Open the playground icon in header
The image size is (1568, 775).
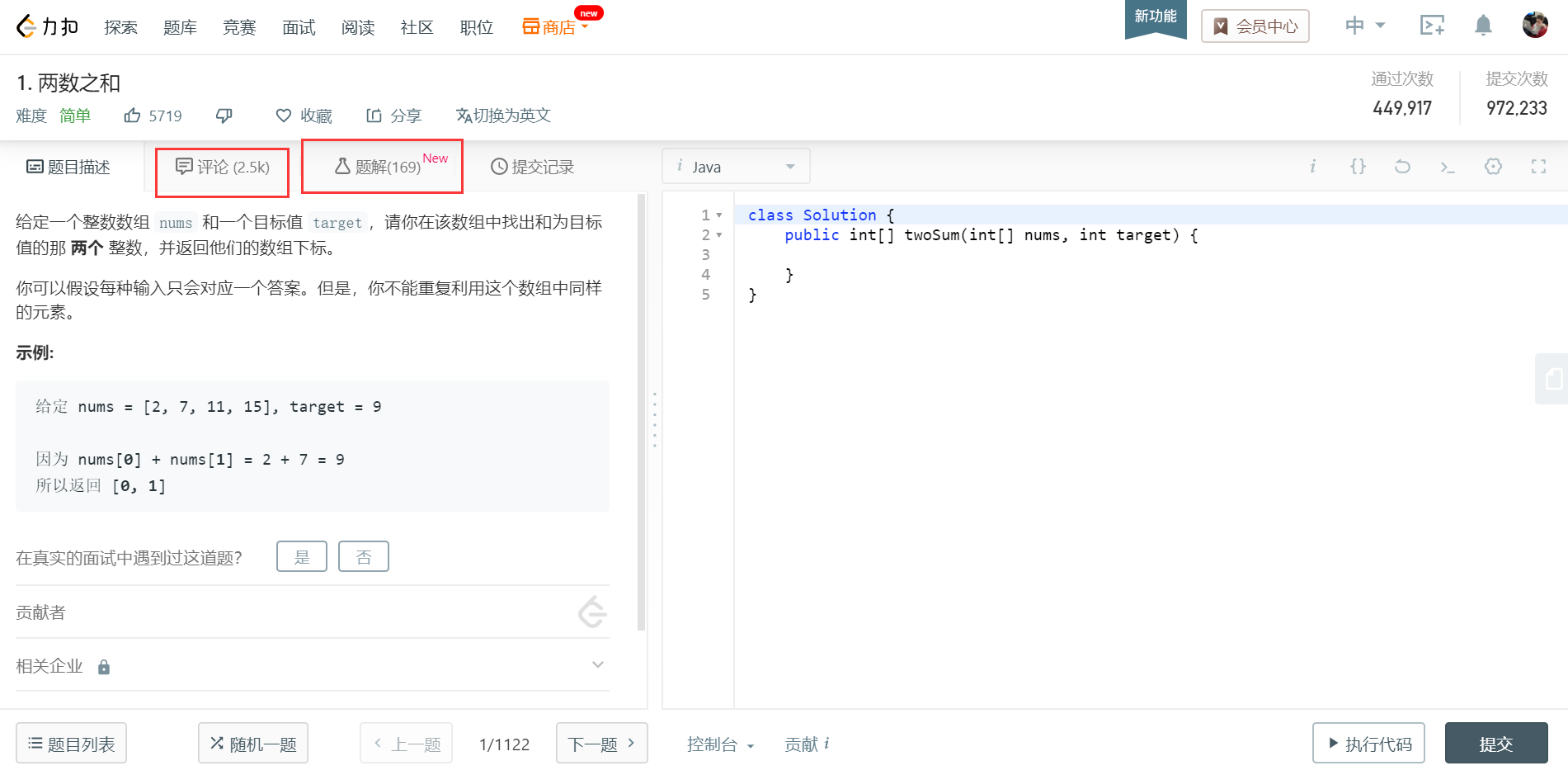[x=1432, y=26]
